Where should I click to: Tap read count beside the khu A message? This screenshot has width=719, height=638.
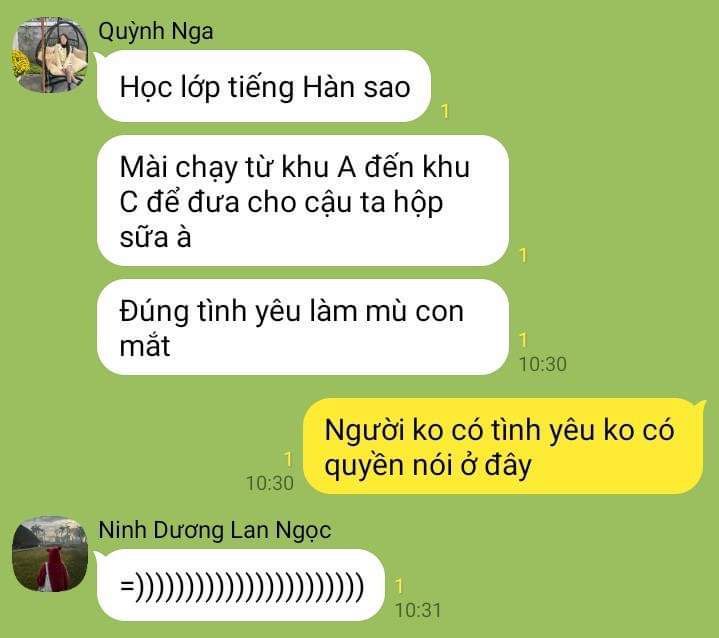[523, 255]
